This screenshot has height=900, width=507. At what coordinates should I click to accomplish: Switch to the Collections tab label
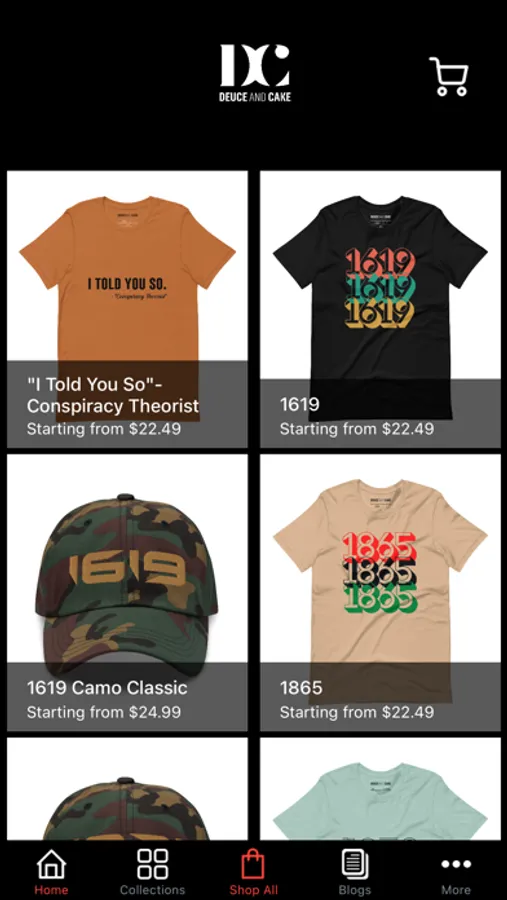152,890
